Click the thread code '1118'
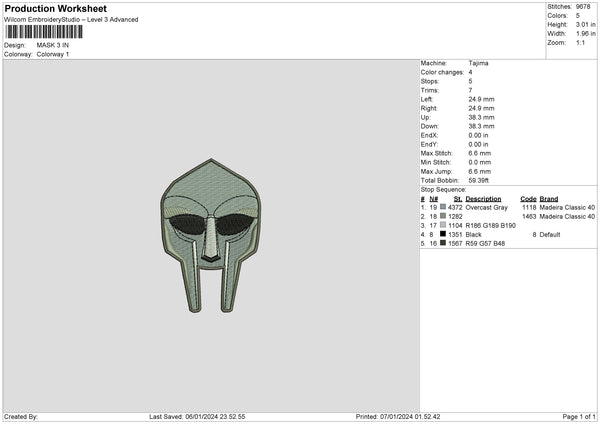 tap(529, 207)
